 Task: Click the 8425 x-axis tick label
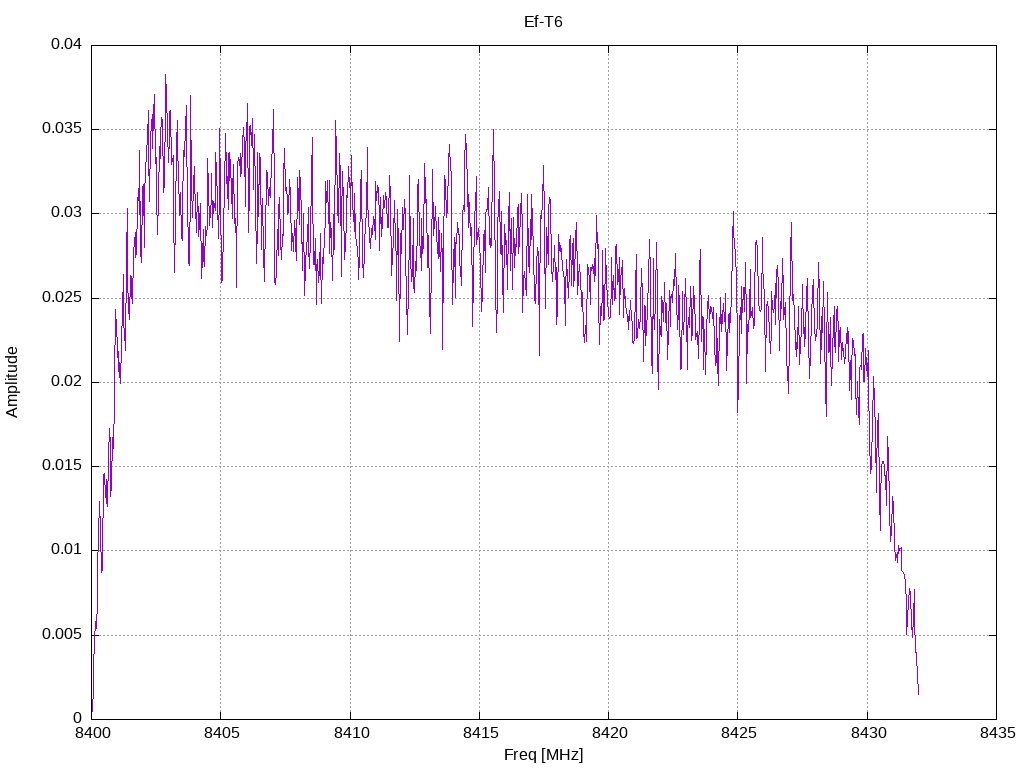point(739,733)
